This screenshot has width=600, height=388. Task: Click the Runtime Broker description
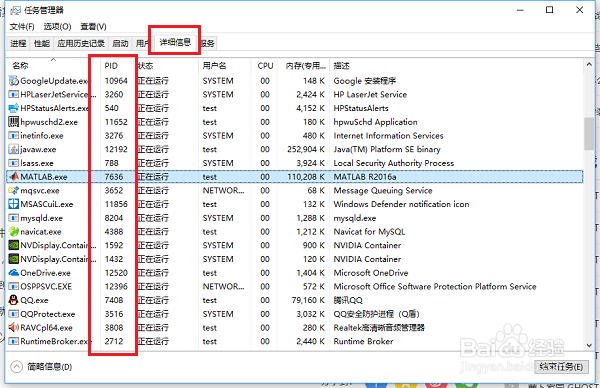pyautogui.click(x=363, y=341)
